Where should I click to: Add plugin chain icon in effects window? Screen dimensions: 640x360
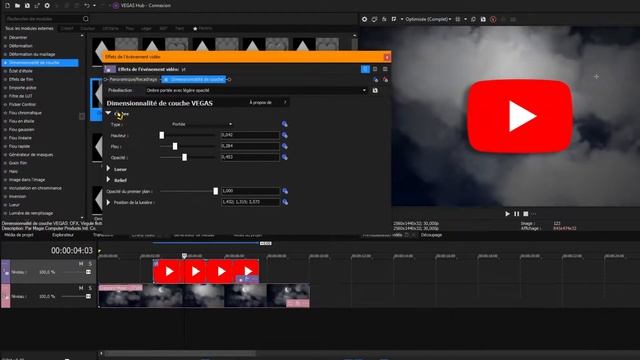[376, 80]
